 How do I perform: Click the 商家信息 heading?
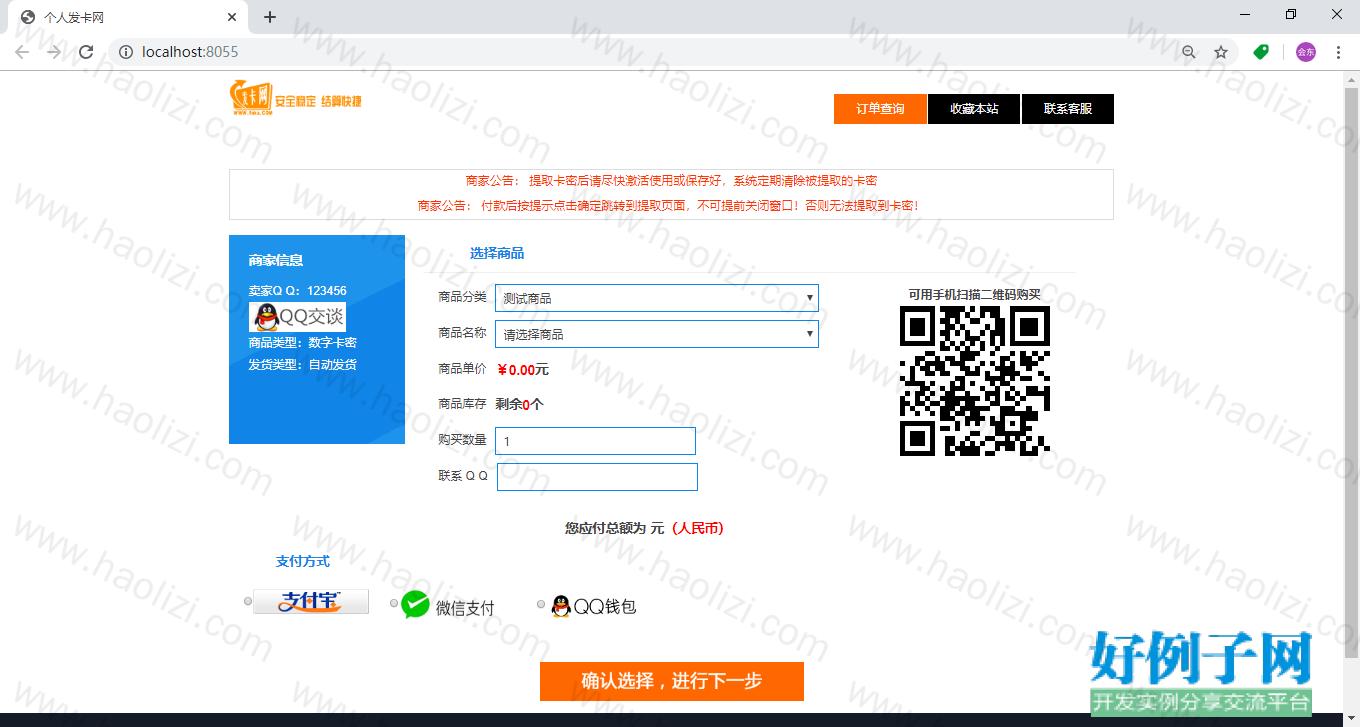[276, 260]
